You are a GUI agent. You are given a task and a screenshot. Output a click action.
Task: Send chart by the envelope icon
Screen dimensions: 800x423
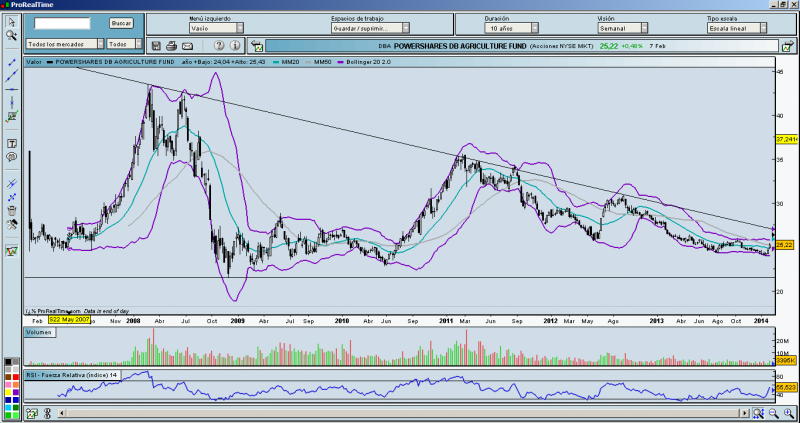(187, 46)
